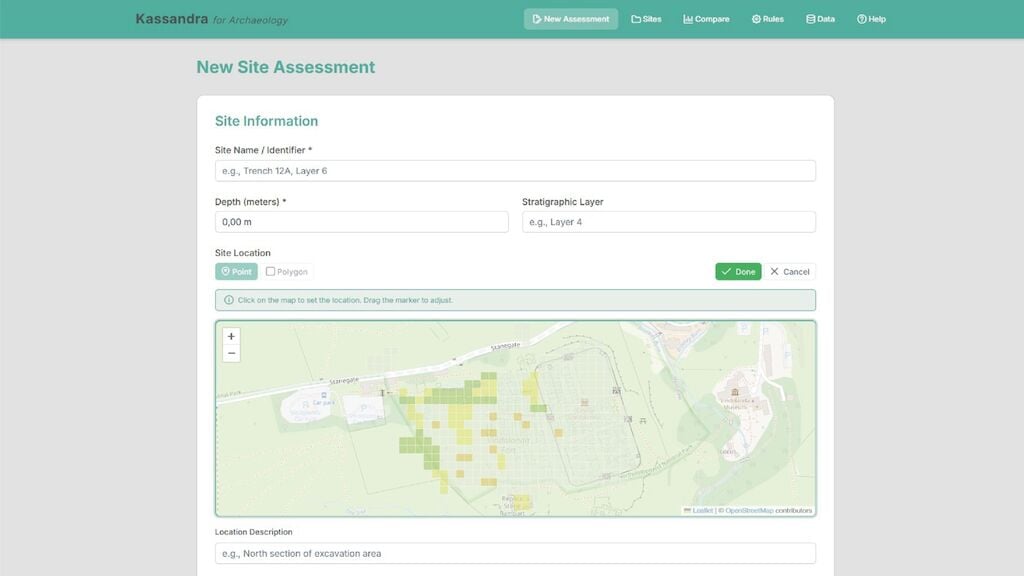The width and height of the screenshot is (1024, 576).
Task: Zoom in using the map plus control
Action: [x=231, y=338]
